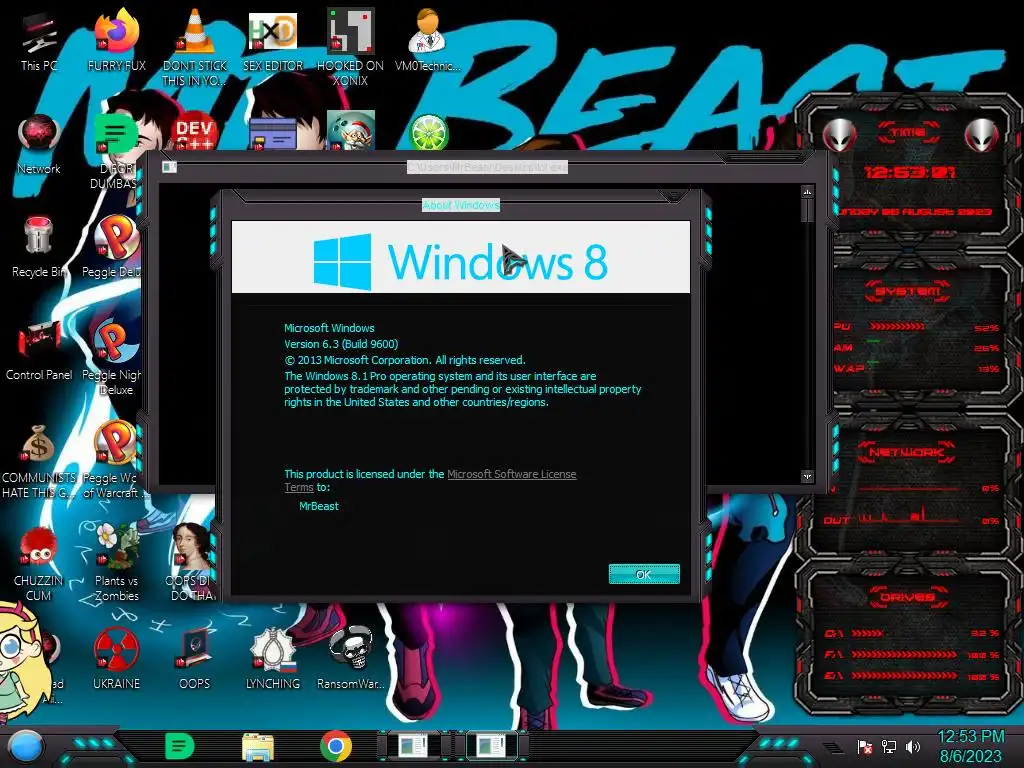Launch Google Chrome from the taskbar
The height and width of the screenshot is (768, 1024).
pyautogui.click(x=336, y=746)
